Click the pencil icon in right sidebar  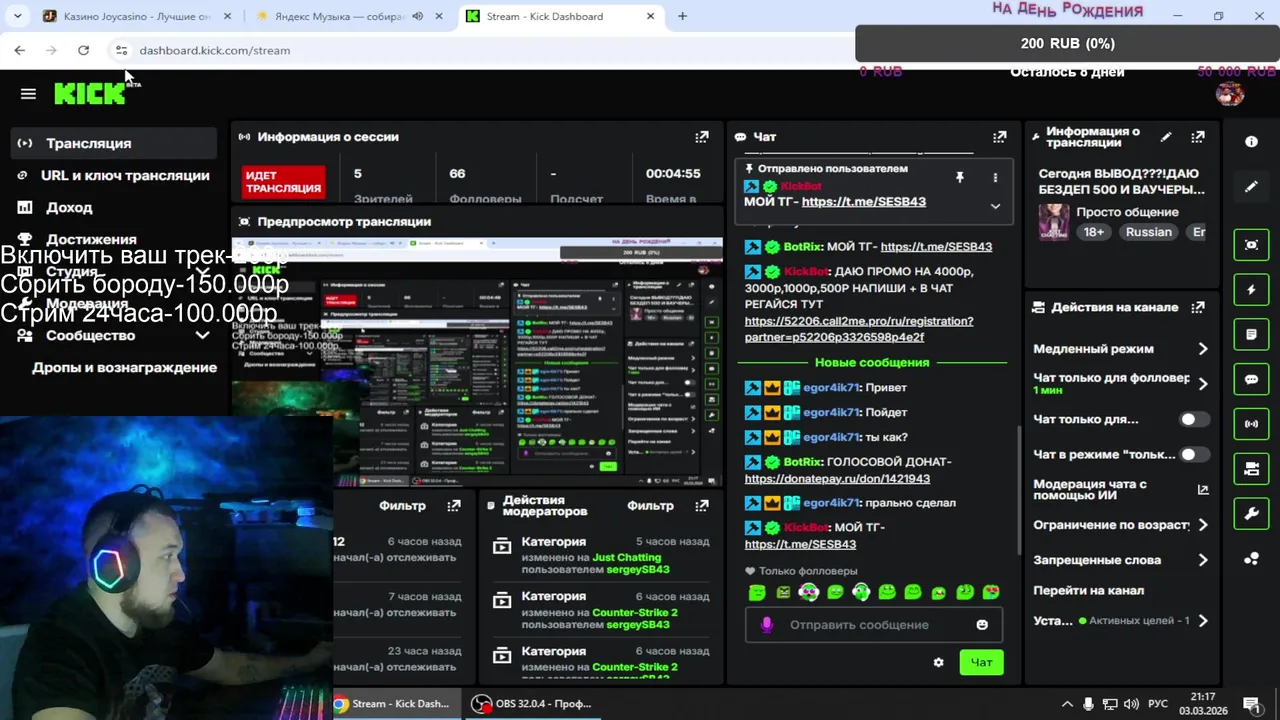point(1251,187)
